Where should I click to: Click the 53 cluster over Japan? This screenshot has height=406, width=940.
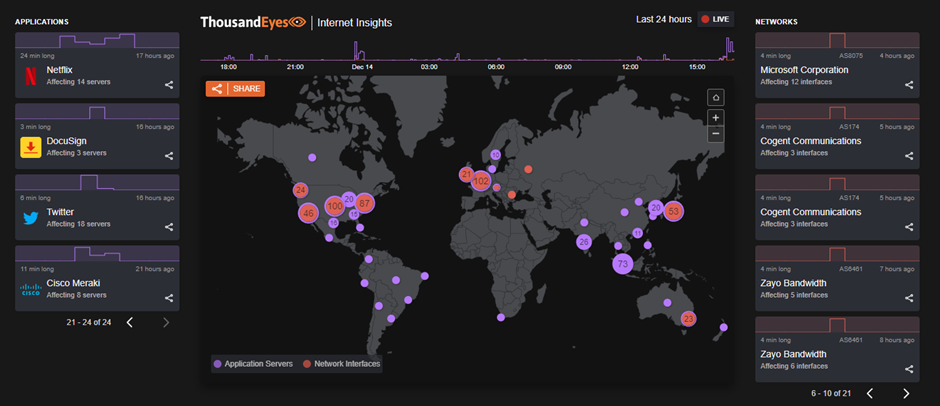(673, 211)
